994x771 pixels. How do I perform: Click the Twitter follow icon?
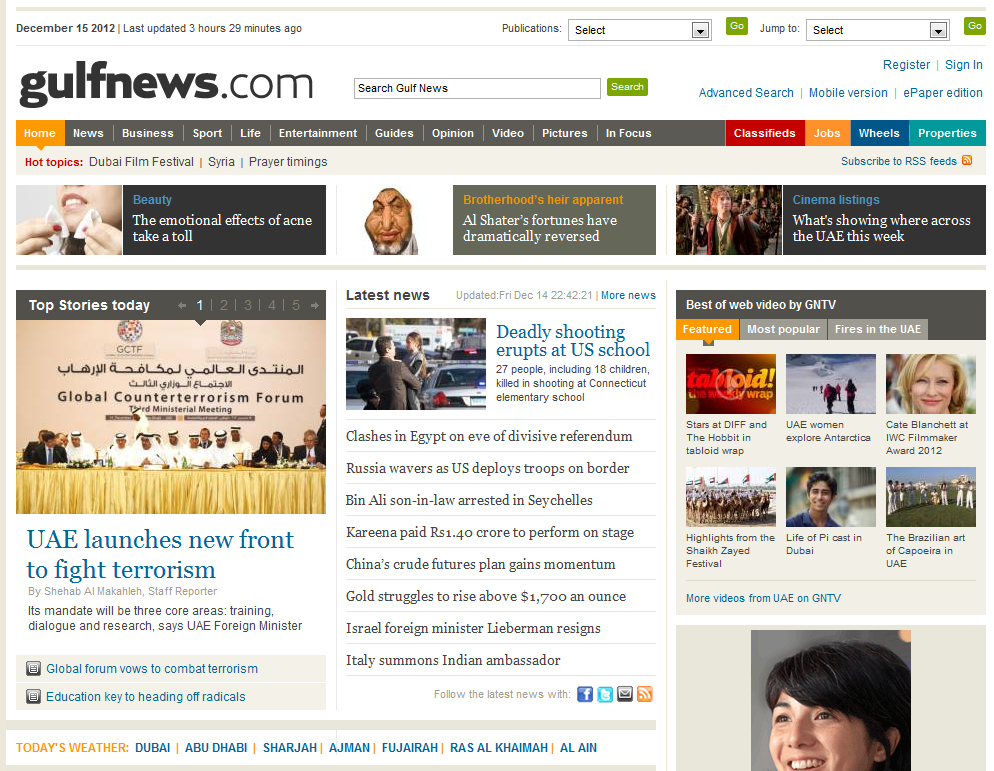tap(605, 694)
